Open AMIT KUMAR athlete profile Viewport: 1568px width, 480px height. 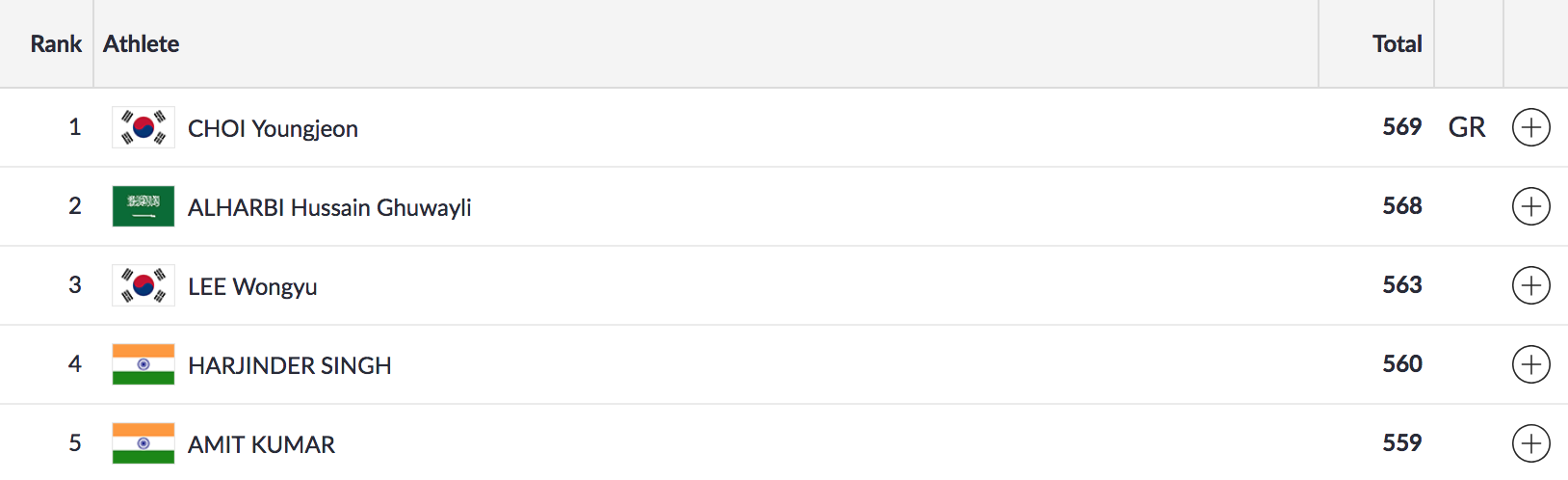[x=261, y=444]
